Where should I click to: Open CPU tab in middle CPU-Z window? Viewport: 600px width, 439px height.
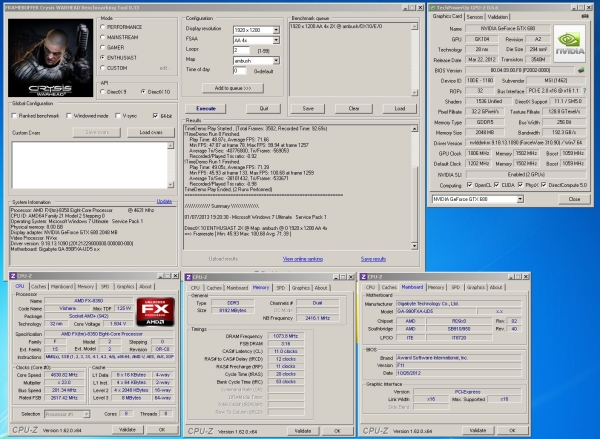(x=195, y=288)
